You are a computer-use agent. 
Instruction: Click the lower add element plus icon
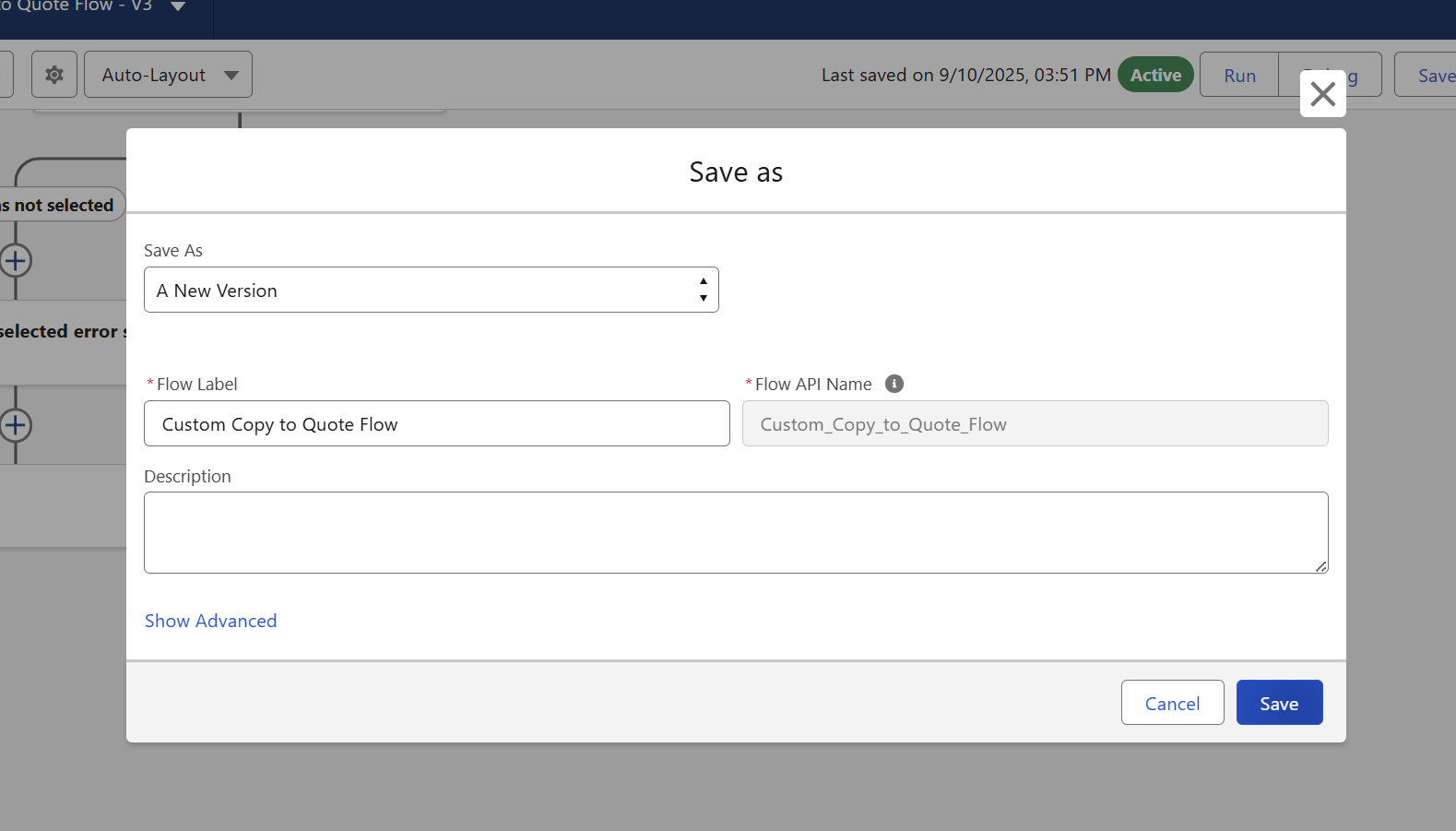click(x=15, y=425)
